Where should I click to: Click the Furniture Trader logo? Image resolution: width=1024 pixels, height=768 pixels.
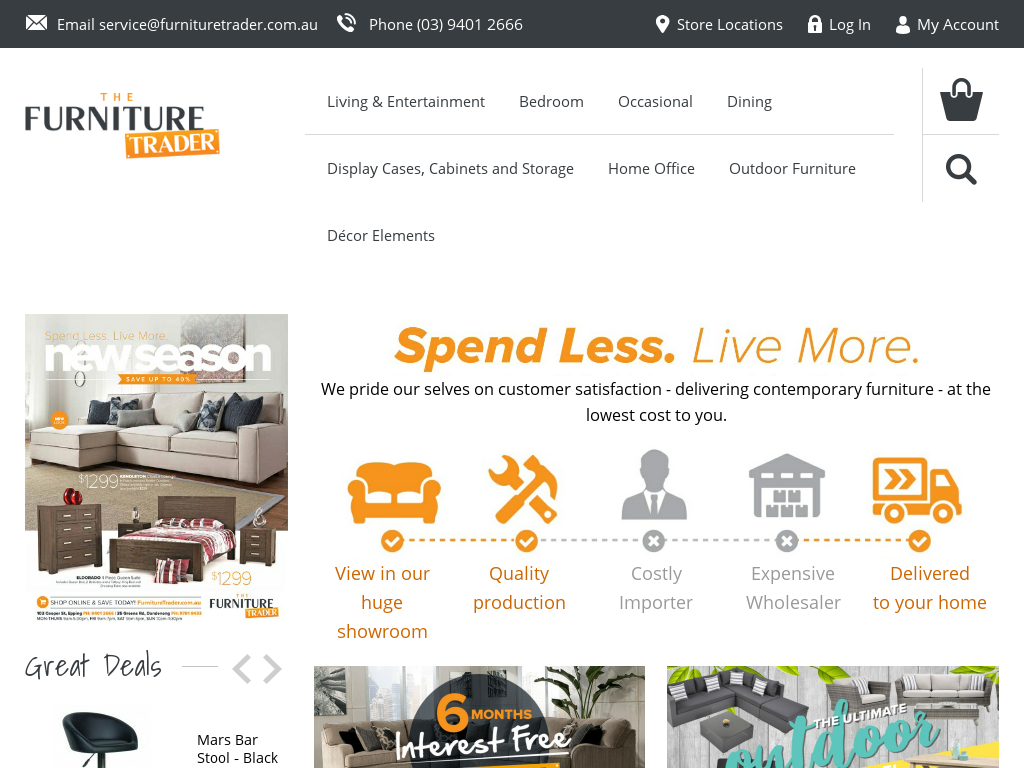[122, 125]
